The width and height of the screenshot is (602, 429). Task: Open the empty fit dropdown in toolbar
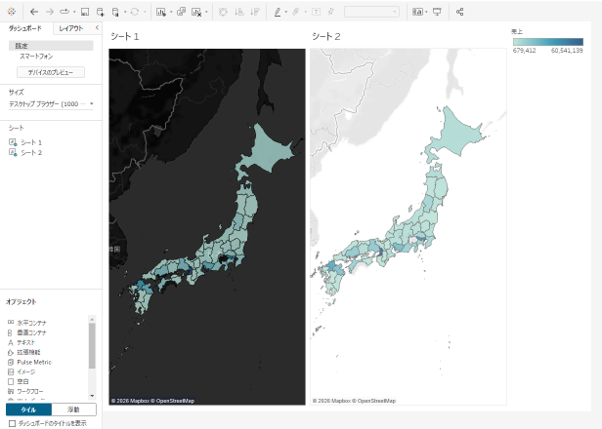[372, 12]
